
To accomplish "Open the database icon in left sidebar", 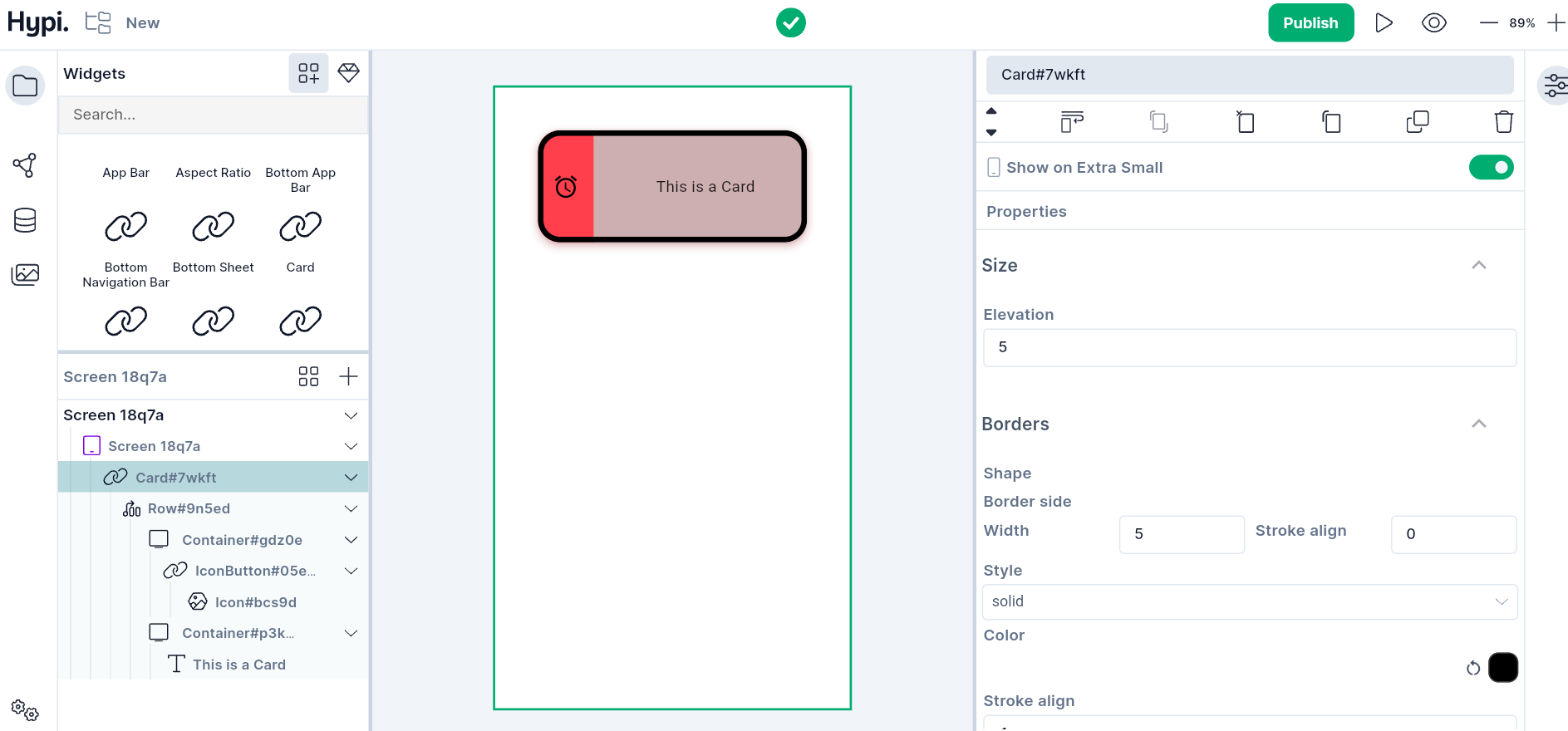I will [25, 220].
